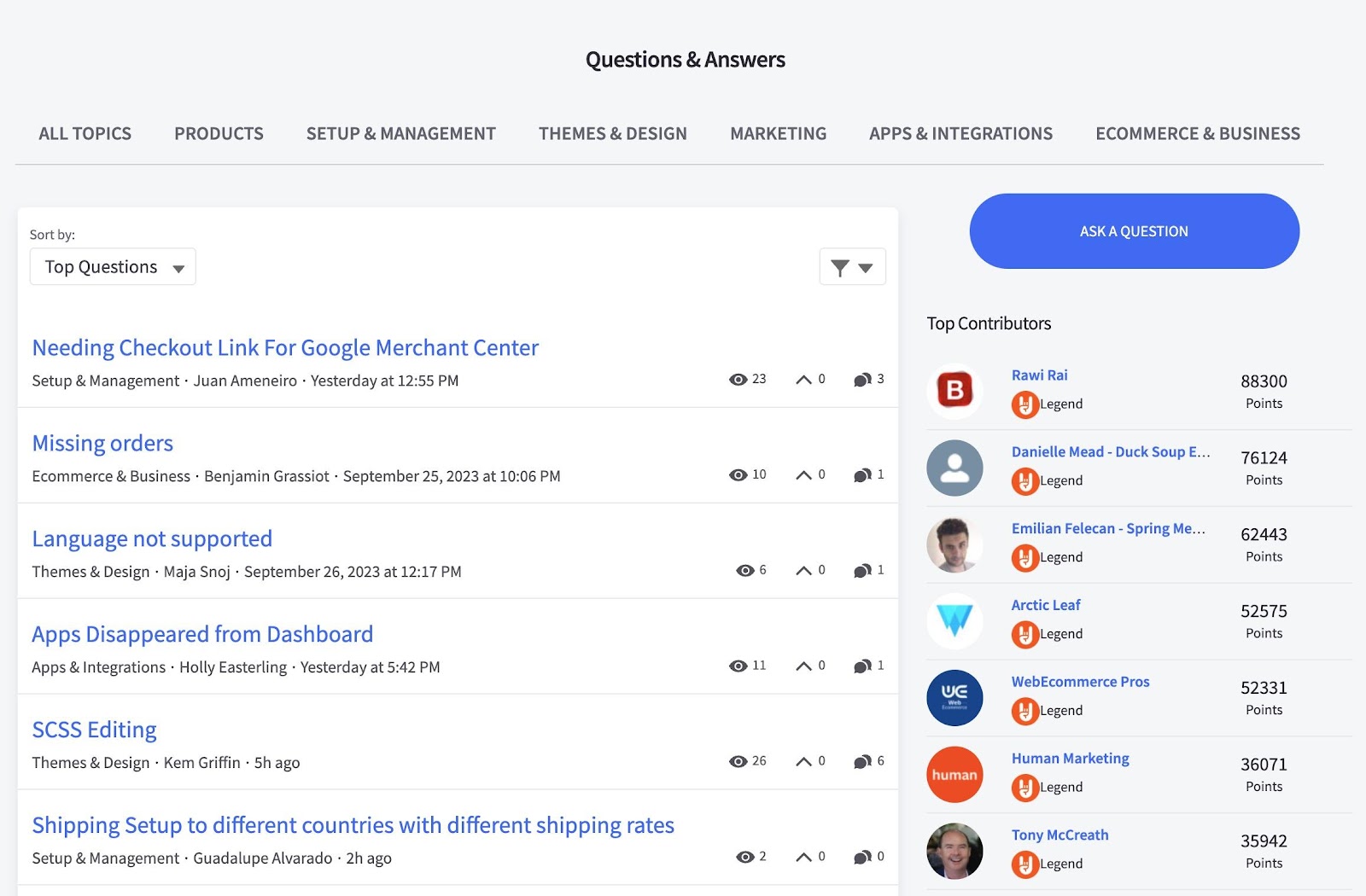The height and width of the screenshot is (896, 1366).
Task: Click the views eye icon on SCSS Editing
Action: (739, 761)
